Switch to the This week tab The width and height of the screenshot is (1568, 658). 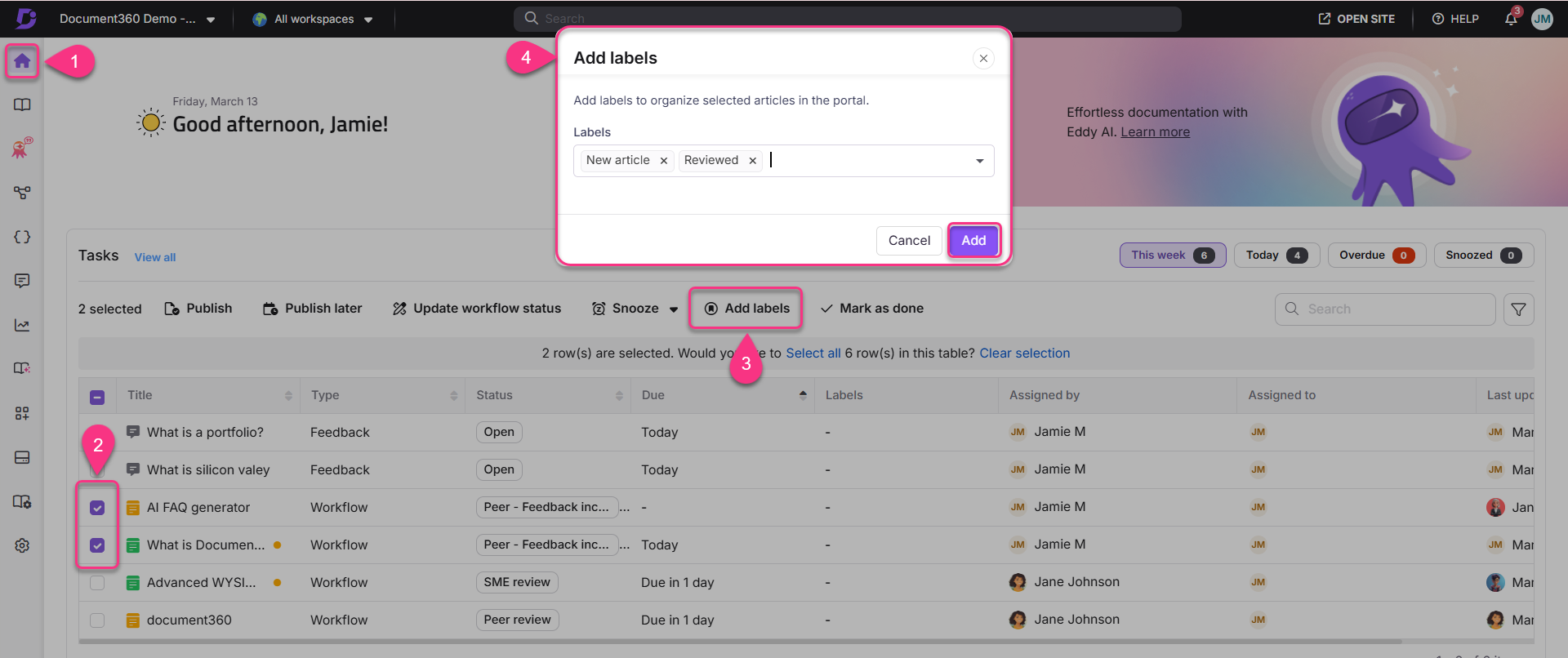1173,256
